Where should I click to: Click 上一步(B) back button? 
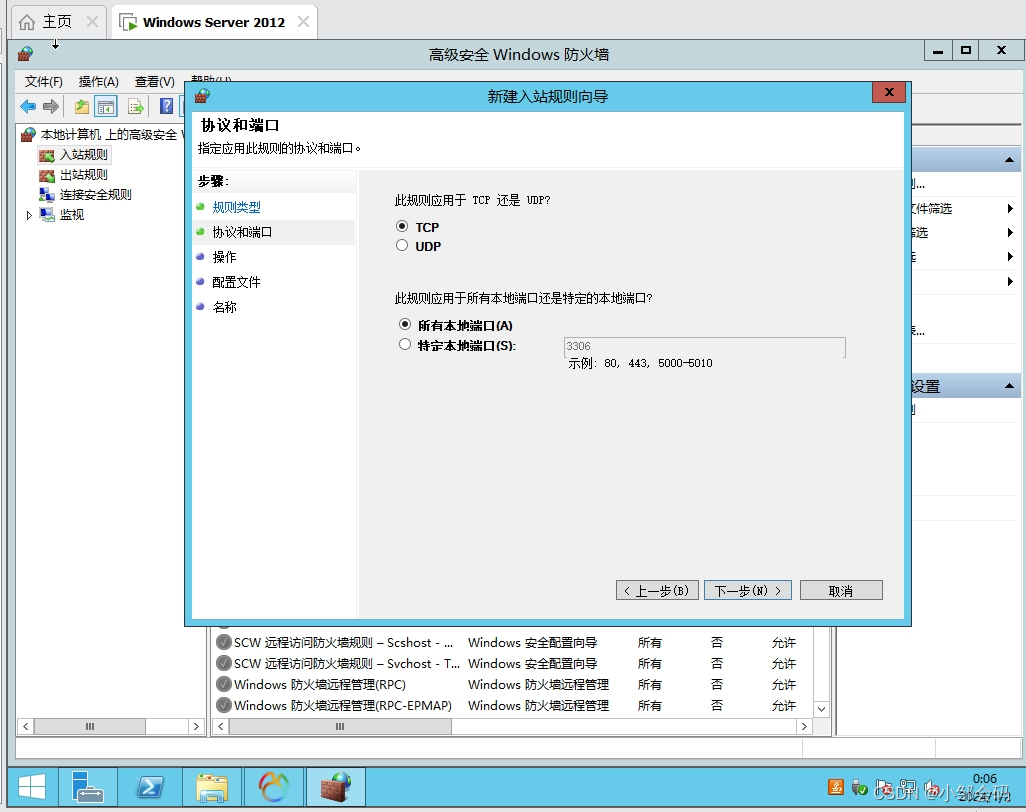[x=657, y=590]
